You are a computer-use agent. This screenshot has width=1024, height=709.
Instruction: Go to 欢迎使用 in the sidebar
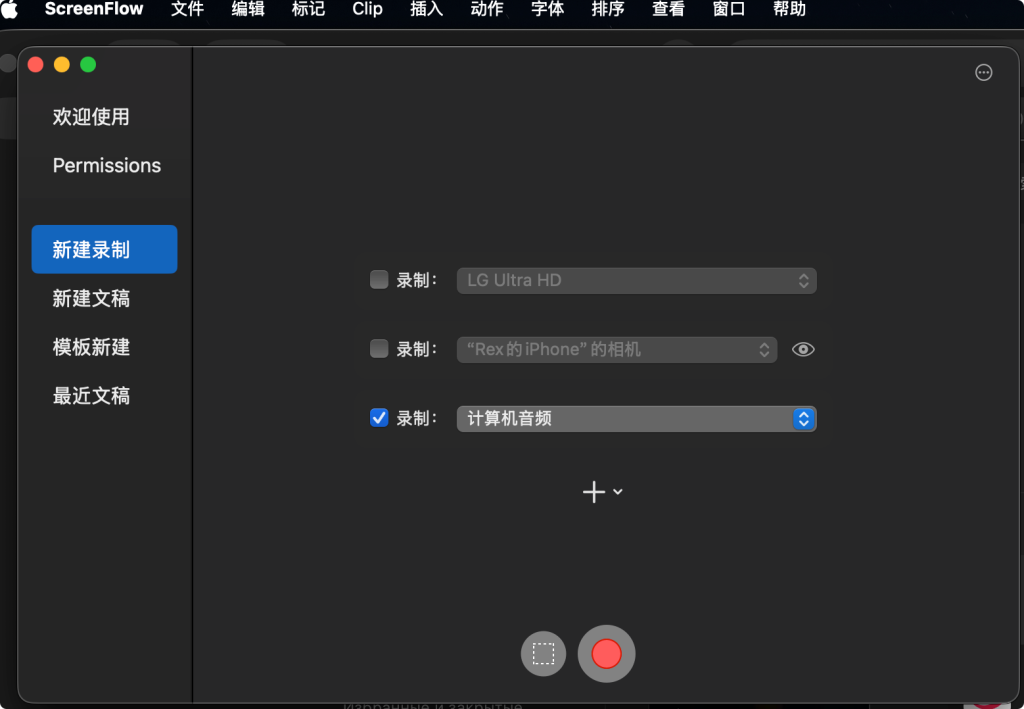pos(91,117)
